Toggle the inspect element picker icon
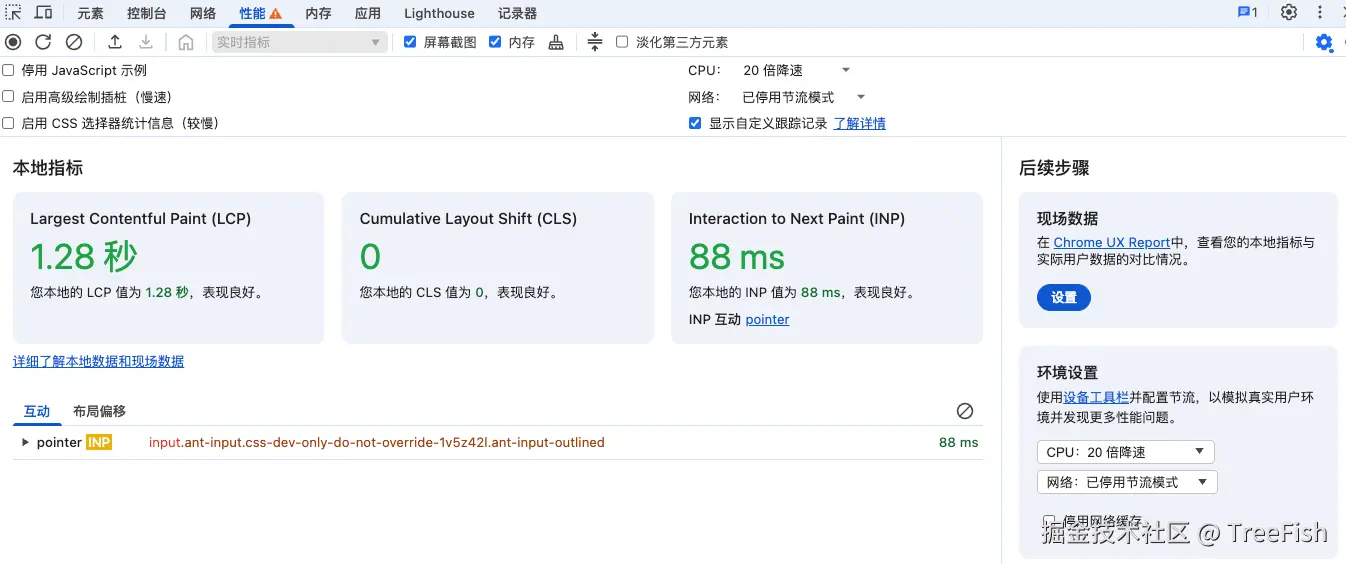The width and height of the screenshot is (1346, 564). [13, 13]
